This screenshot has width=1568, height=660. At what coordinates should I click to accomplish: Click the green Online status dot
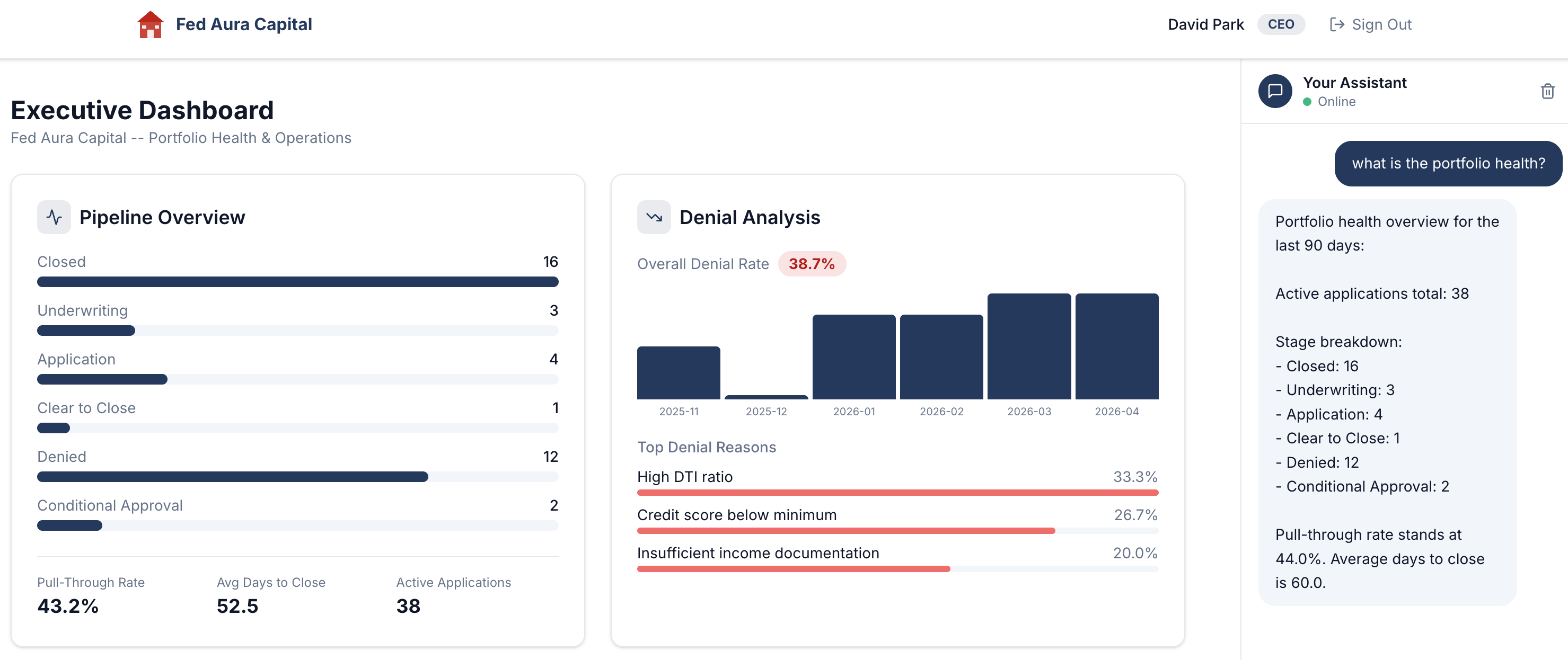click(1307, 102)
